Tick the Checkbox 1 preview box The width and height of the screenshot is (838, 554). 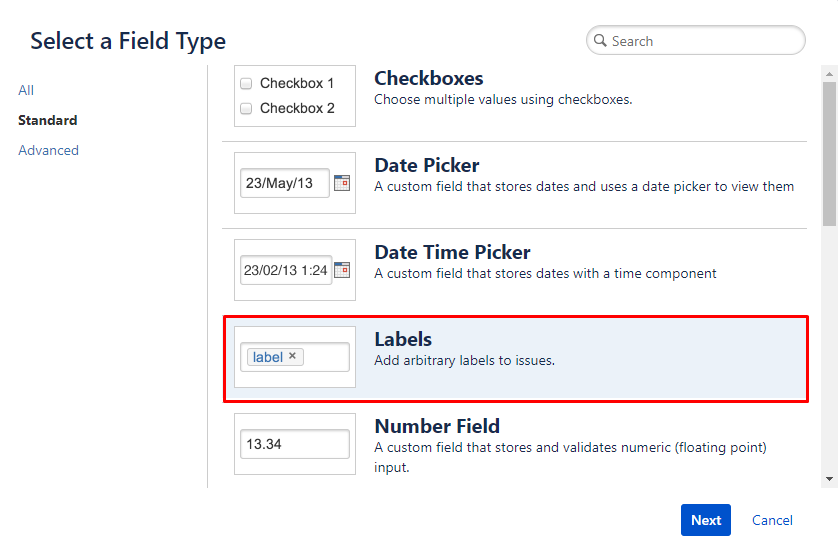[246, 83]
